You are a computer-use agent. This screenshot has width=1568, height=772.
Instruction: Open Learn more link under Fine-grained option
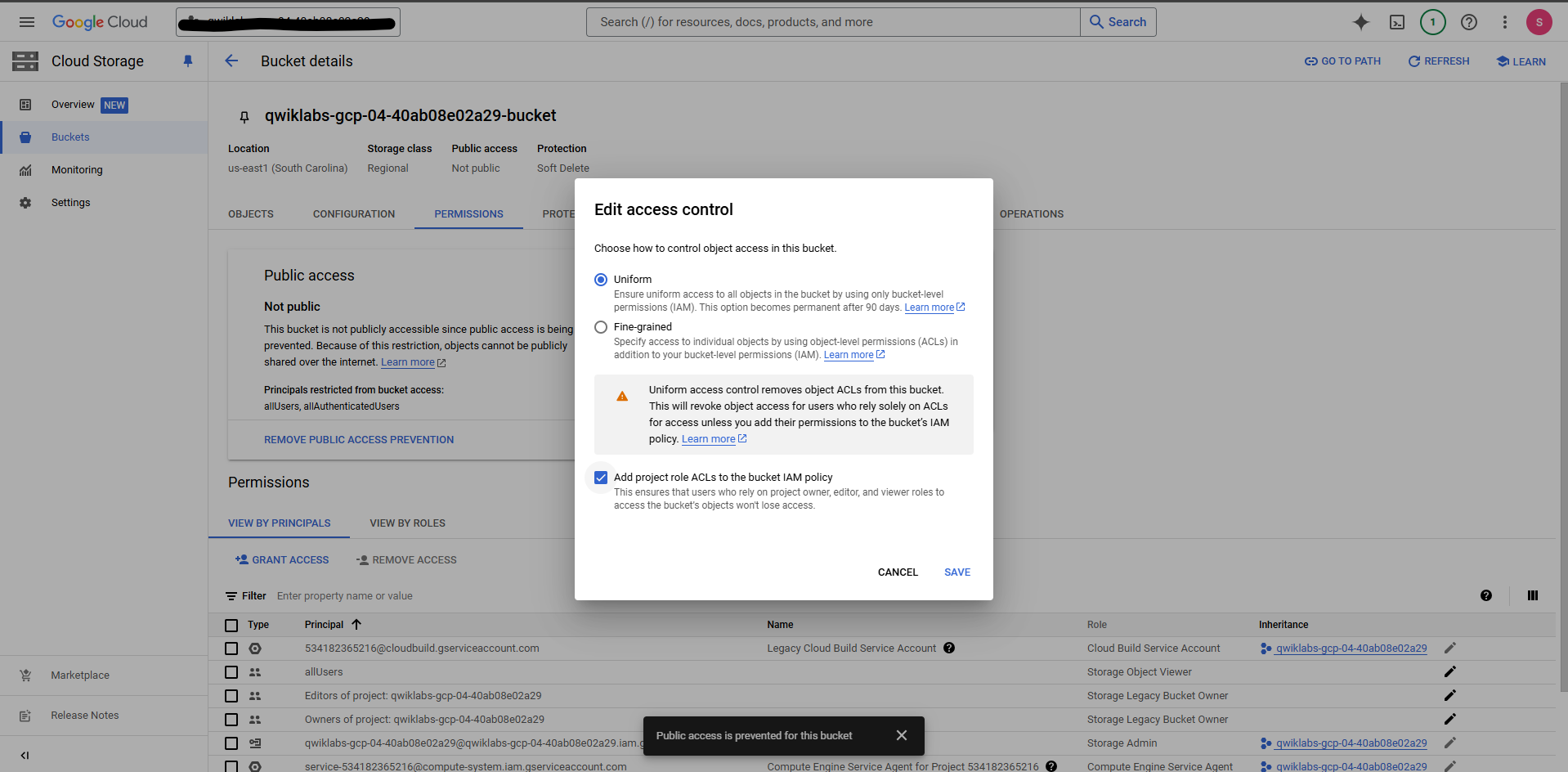point(854,355)
